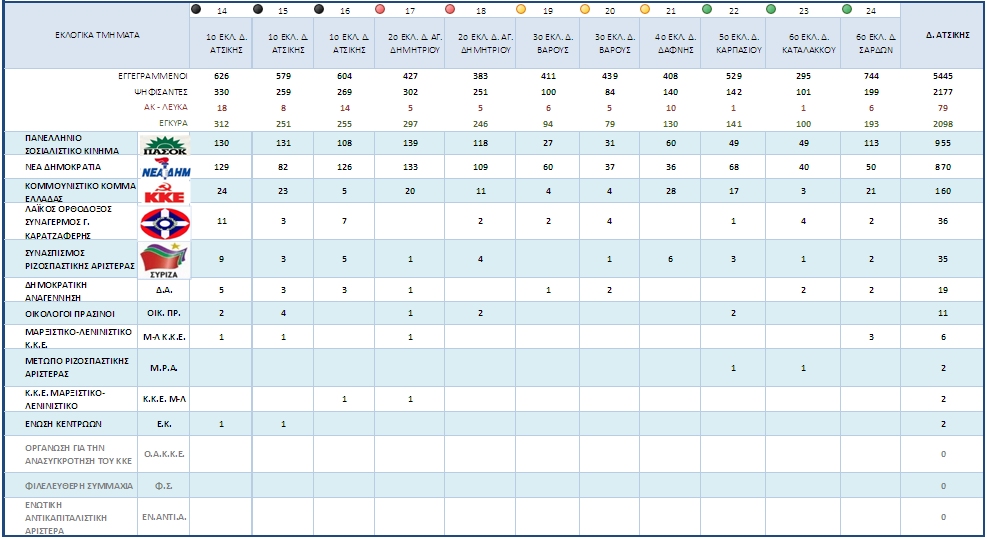Click the ΕΝΩΣΗ ΚΕΝΤΡΩΩΝ party name
The height and width of the screenshot is (539, 987).
pos(63,424)
